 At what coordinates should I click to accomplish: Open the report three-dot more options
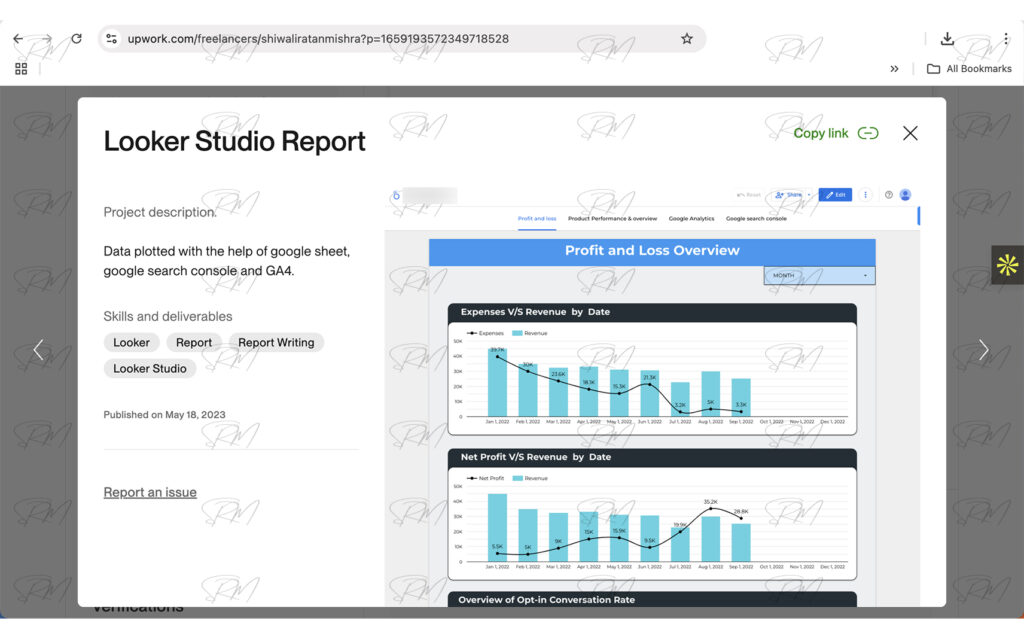865,195
